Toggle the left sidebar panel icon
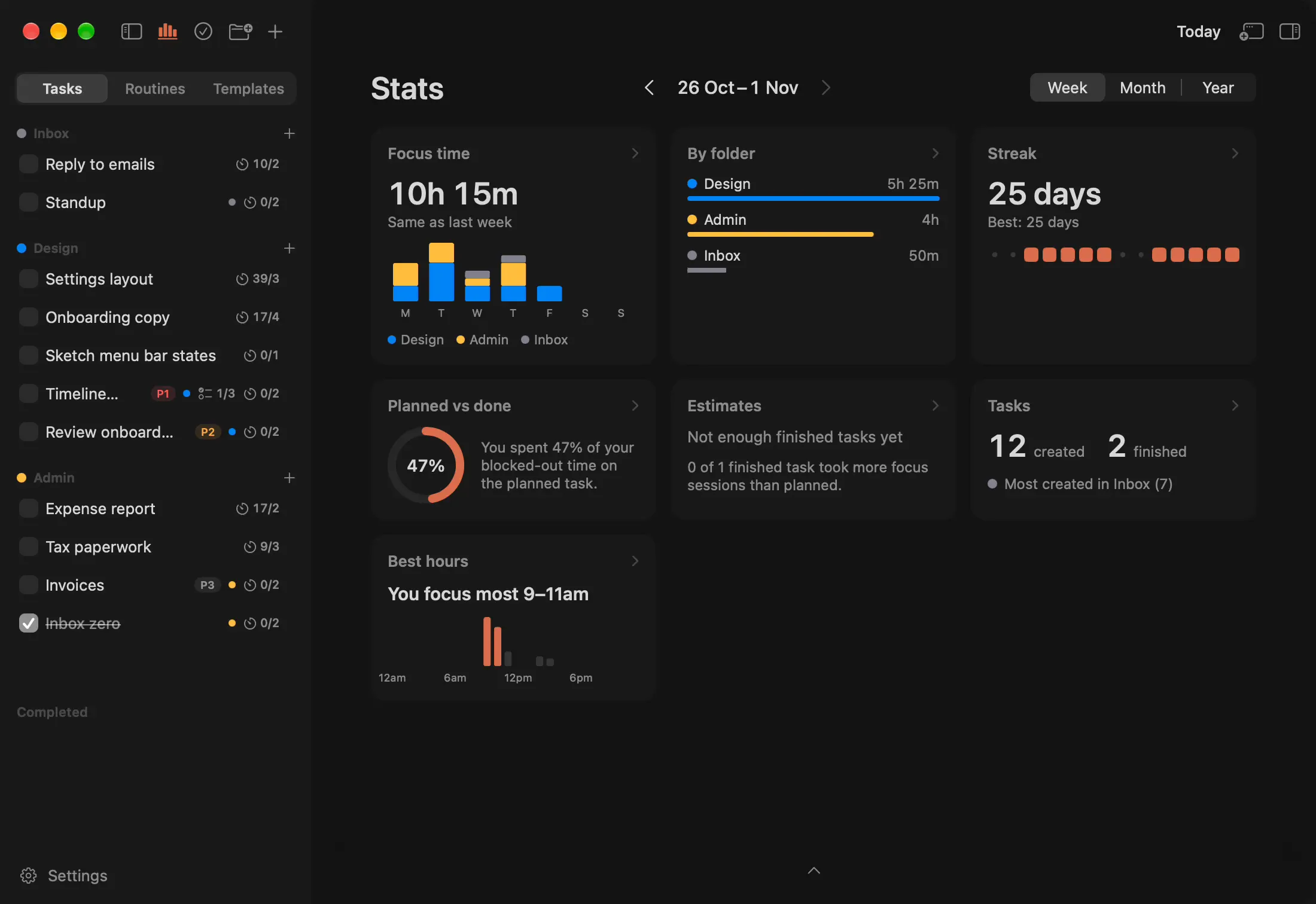The width and height of the screenshot is (1316, 904). (132, 31)
